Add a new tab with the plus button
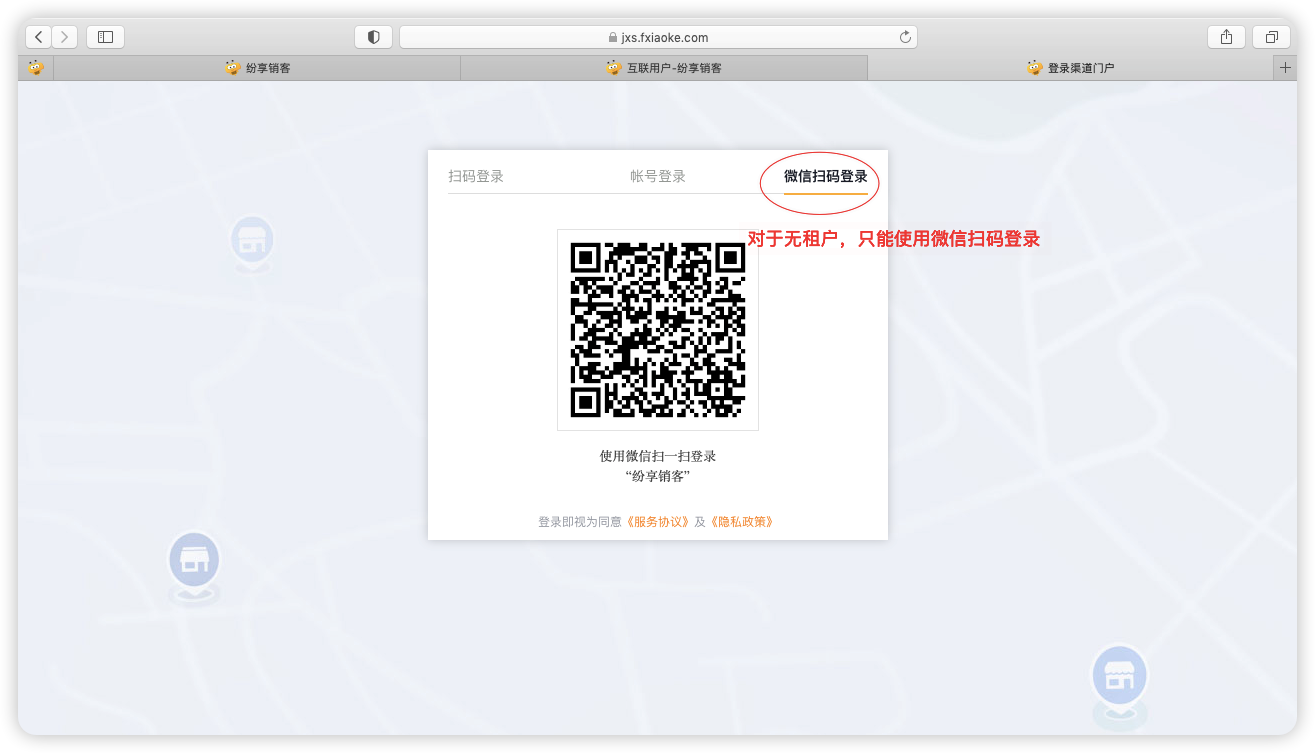Viewport: 1315px width, 753px height. tap(1285, 68)
